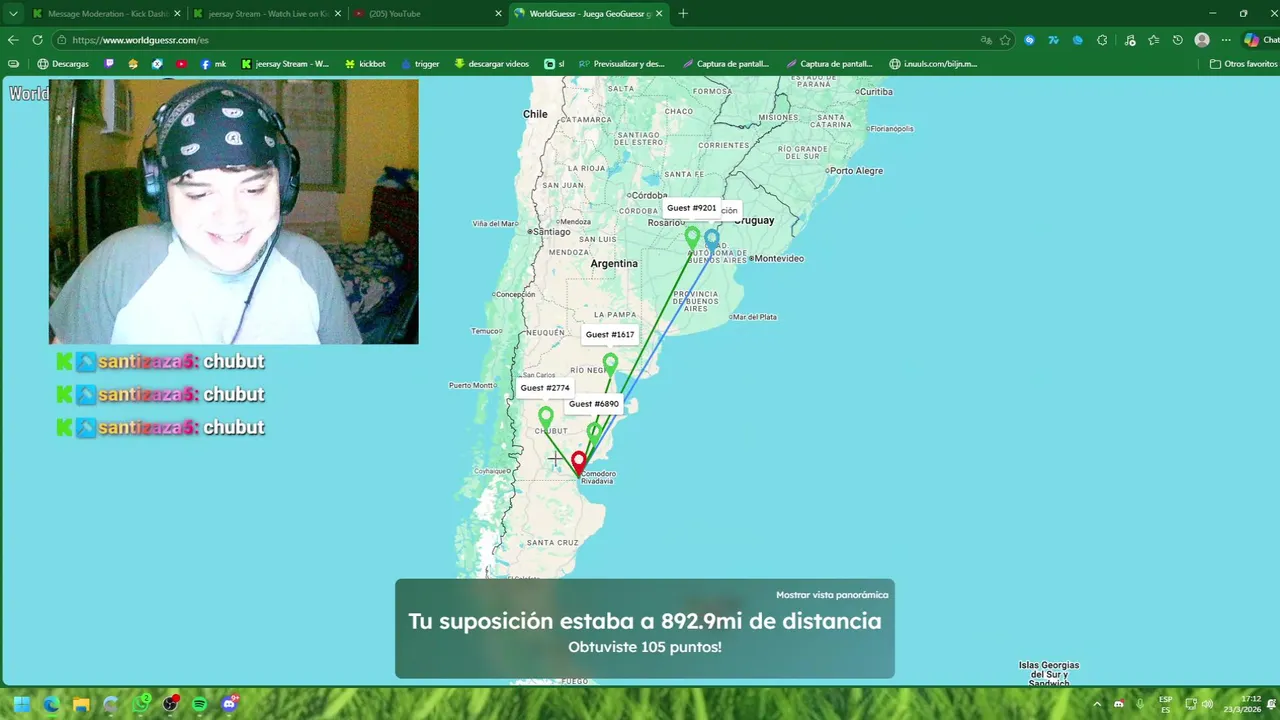Click the Guest #6890 label
1280x720 pixels.
(x=594, y=404)
